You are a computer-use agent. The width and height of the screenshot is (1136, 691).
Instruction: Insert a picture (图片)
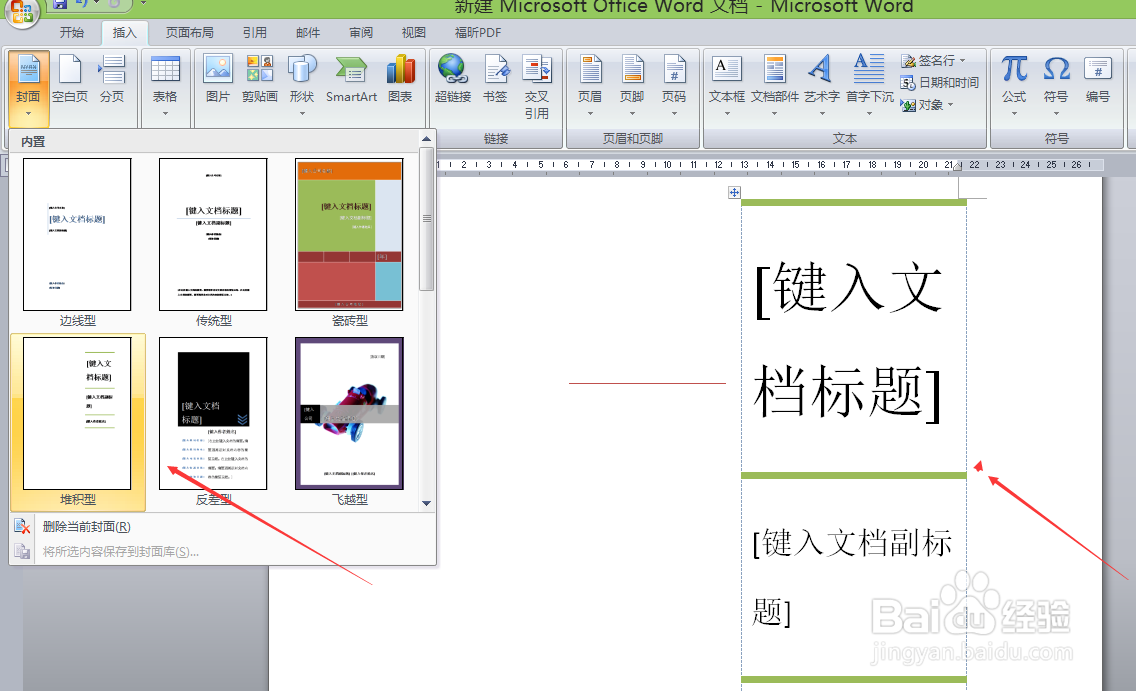tap(217, 80)
